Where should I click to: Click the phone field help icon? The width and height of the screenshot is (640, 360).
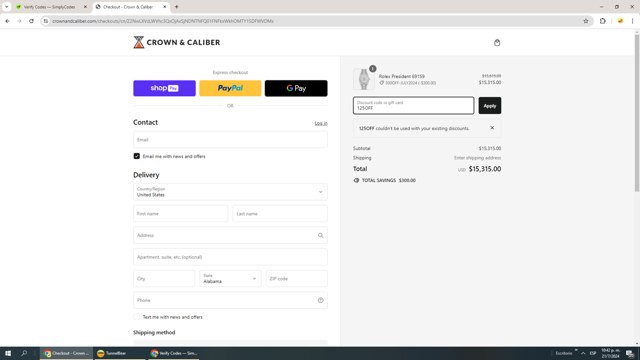pos(320,300)
